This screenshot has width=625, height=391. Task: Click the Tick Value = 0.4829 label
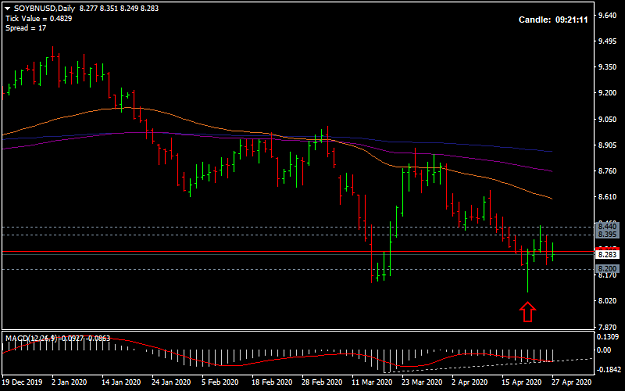click(39, 18)
